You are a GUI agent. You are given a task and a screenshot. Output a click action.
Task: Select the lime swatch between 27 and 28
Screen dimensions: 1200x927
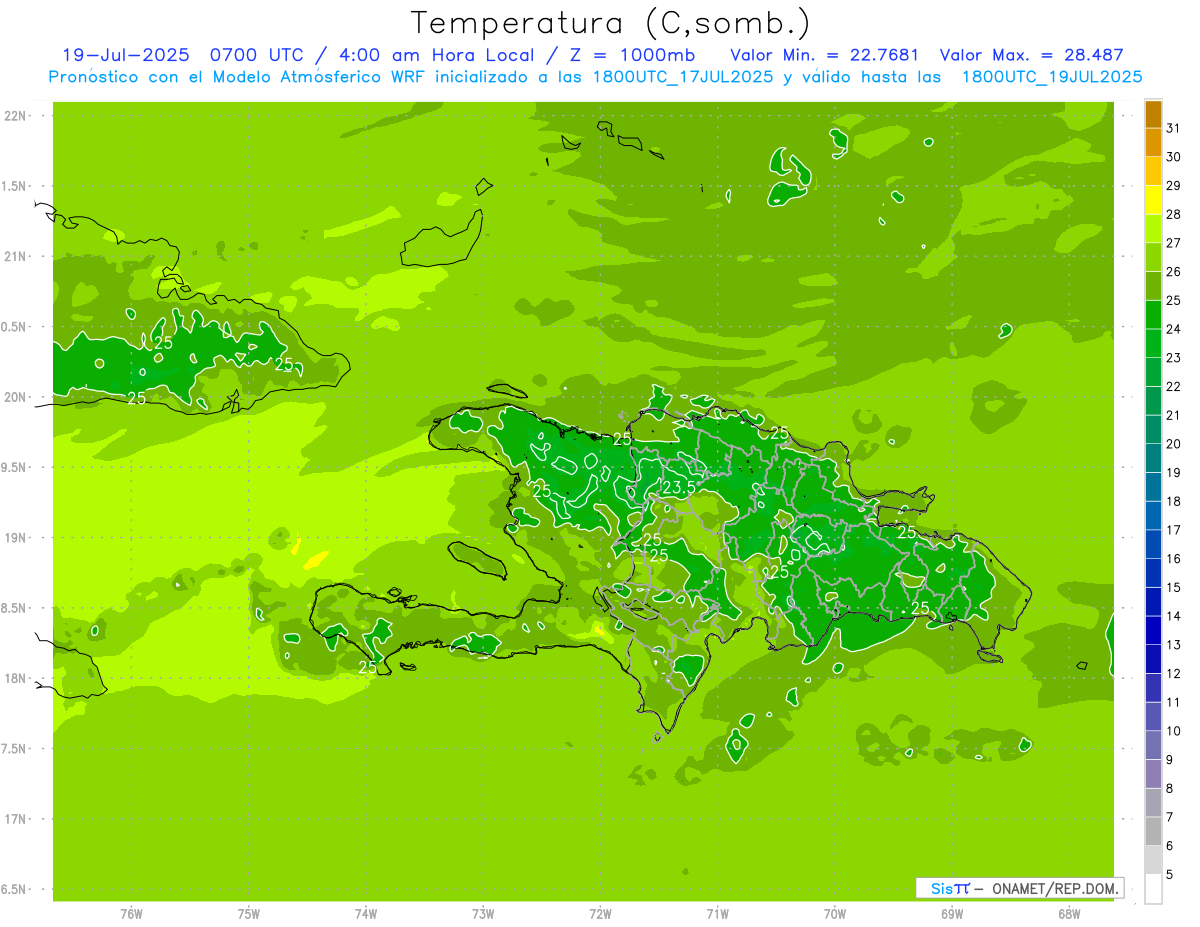pyautogui.click(x=1153, y=228)
